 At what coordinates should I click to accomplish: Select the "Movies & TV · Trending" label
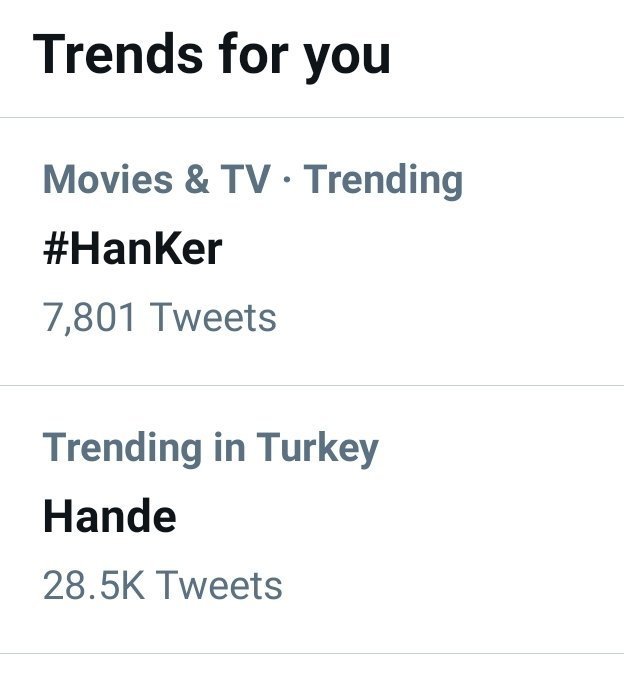pyautogui.click(x=252, y=180)
